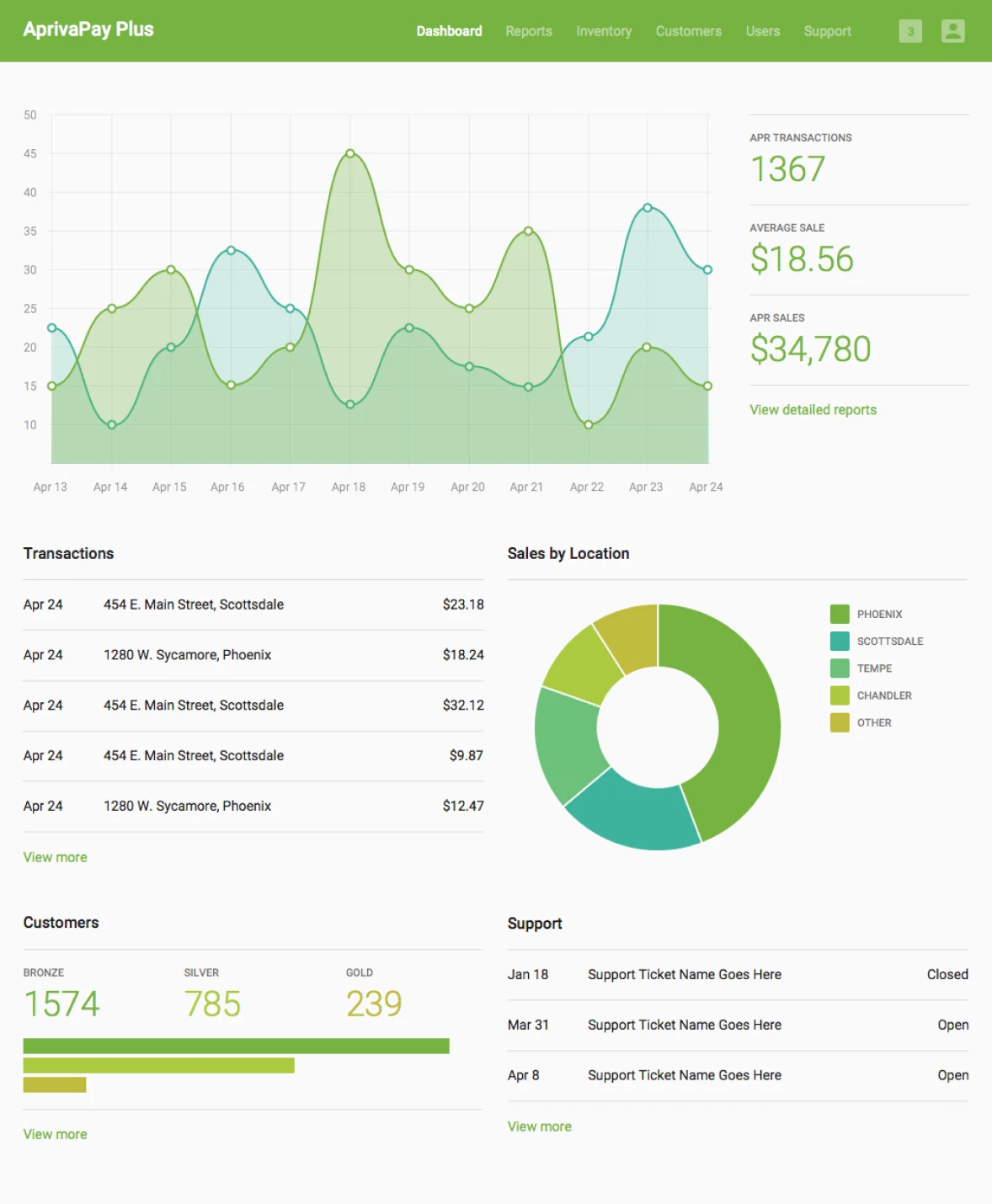
Task: Click View detailed reports link
Action: coord(812,410)
